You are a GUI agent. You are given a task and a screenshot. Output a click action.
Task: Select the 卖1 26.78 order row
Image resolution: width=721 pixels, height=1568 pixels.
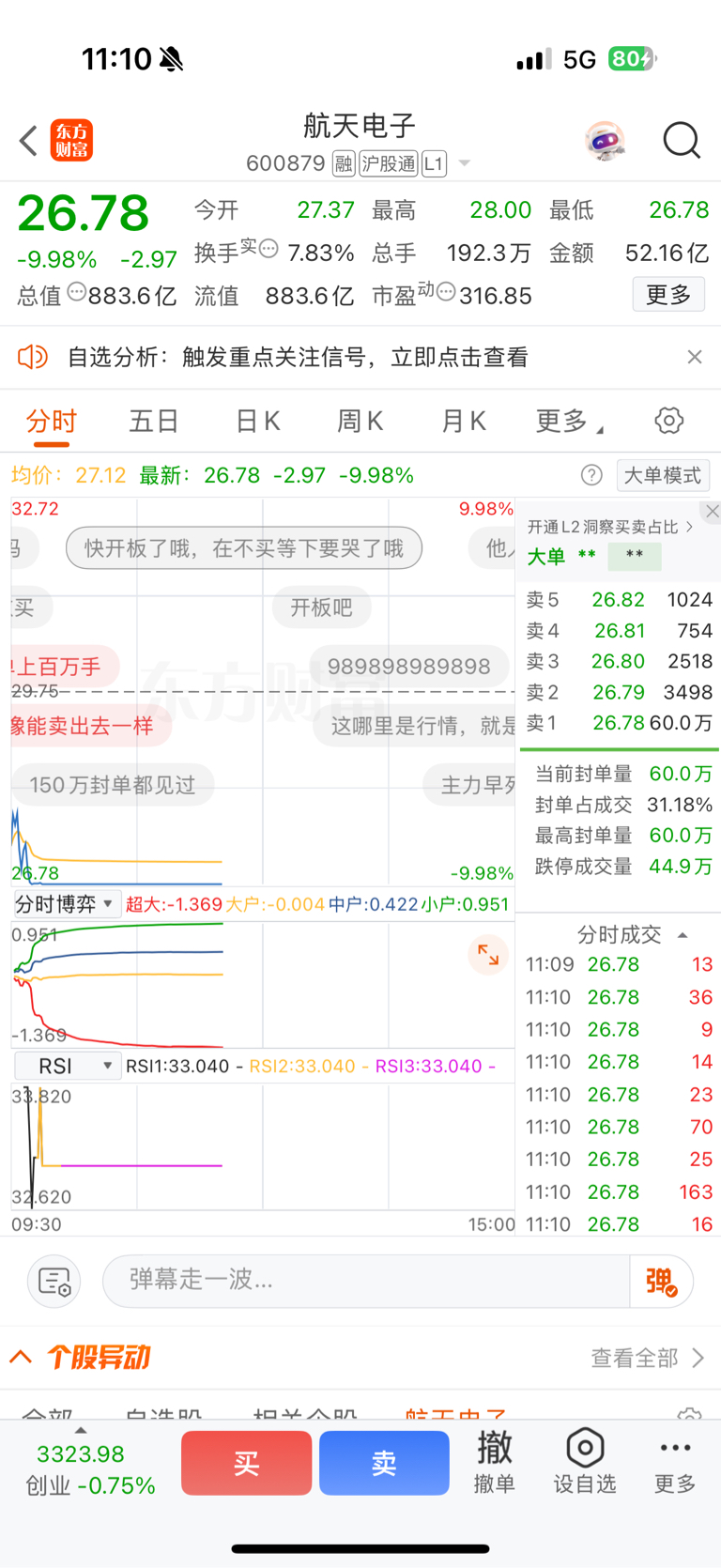(619, 723)
